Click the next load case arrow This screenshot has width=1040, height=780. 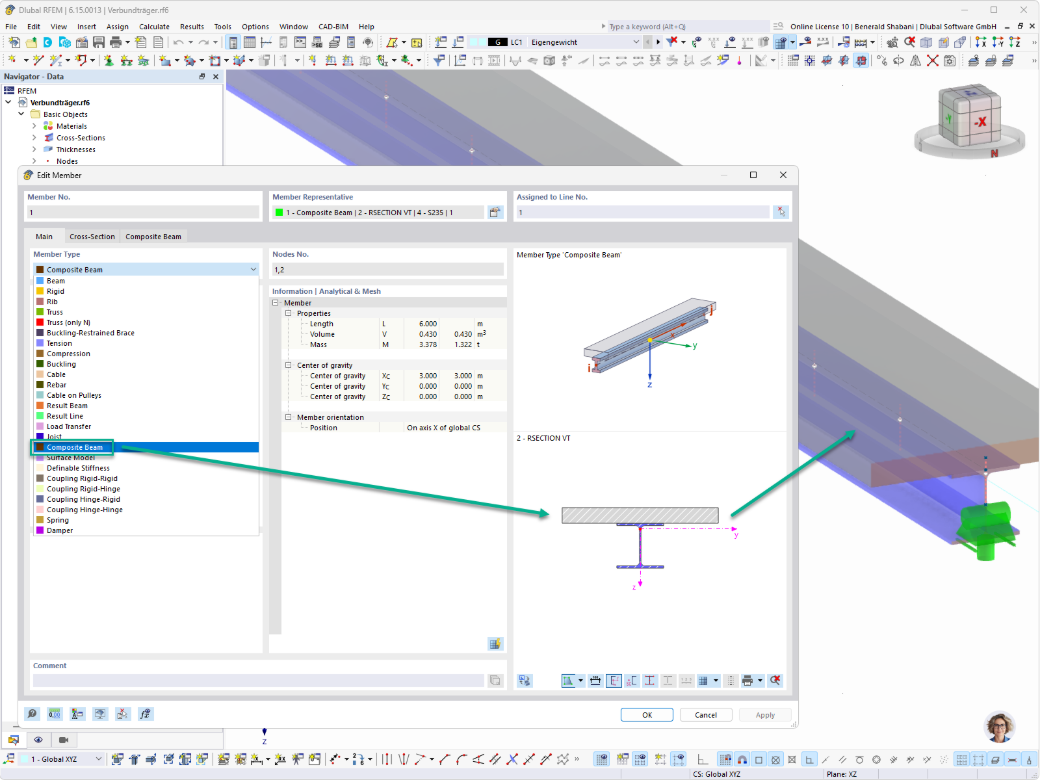658,42
